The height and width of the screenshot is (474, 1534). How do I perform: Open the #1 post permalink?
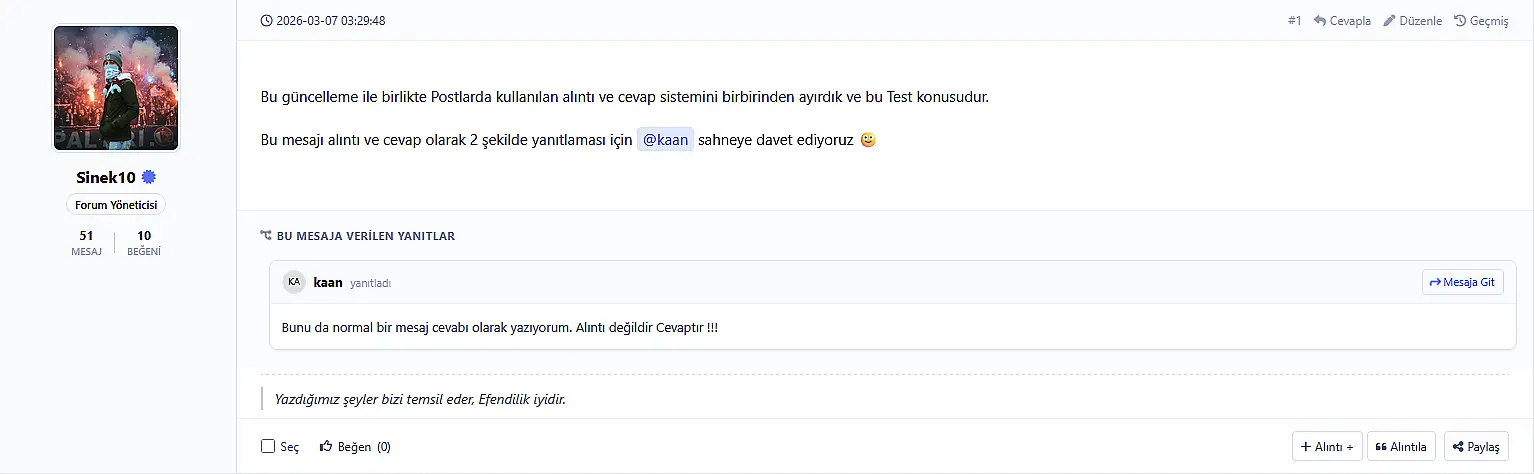click(x=1295, y=20)
